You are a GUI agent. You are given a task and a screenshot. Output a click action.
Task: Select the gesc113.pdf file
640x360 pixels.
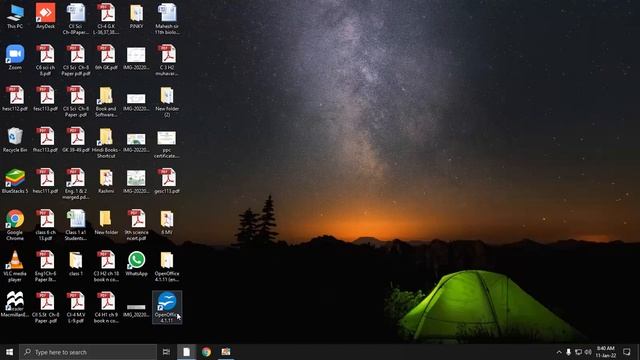click(167, 181)
